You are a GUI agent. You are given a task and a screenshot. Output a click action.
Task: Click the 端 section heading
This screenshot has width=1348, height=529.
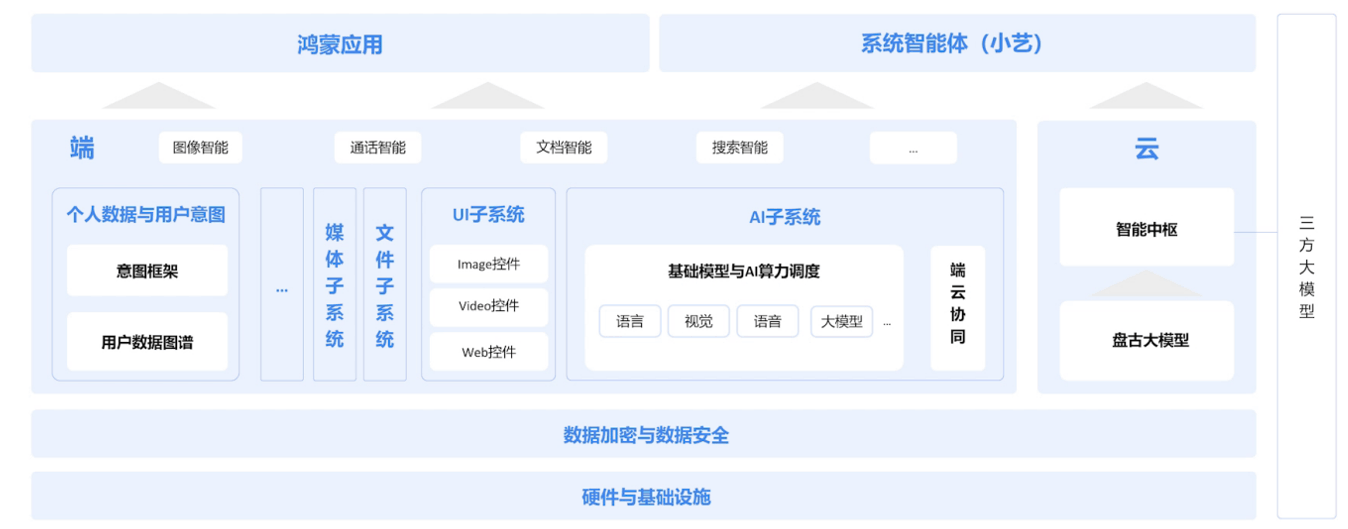coord(82,148)
